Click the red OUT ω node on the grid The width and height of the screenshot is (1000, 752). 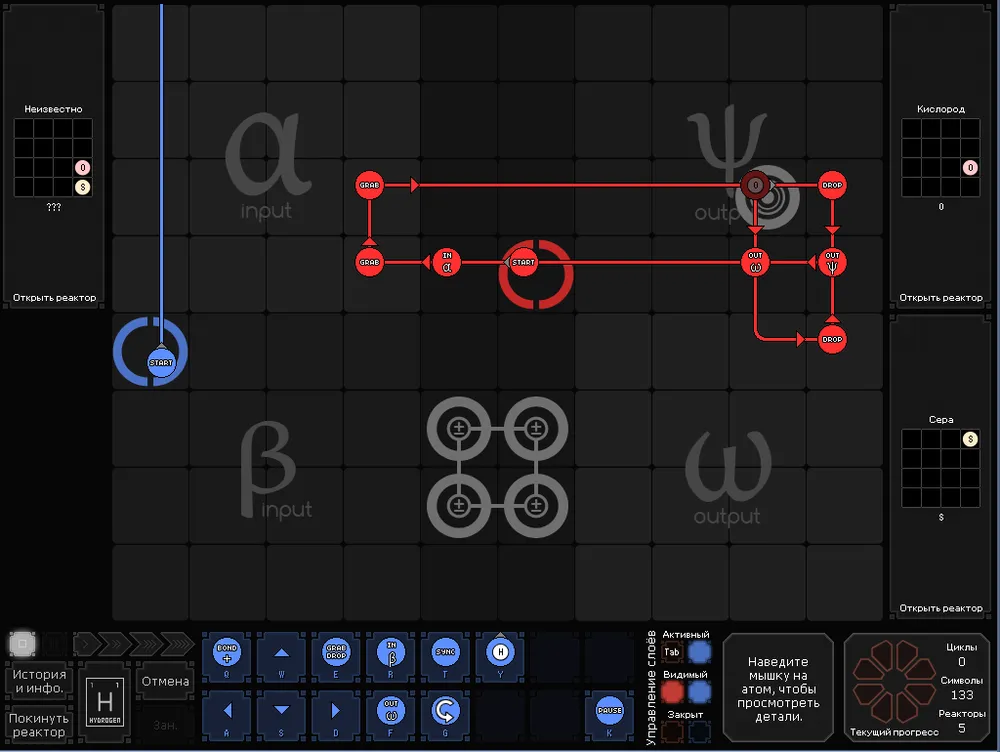[755, 262]
